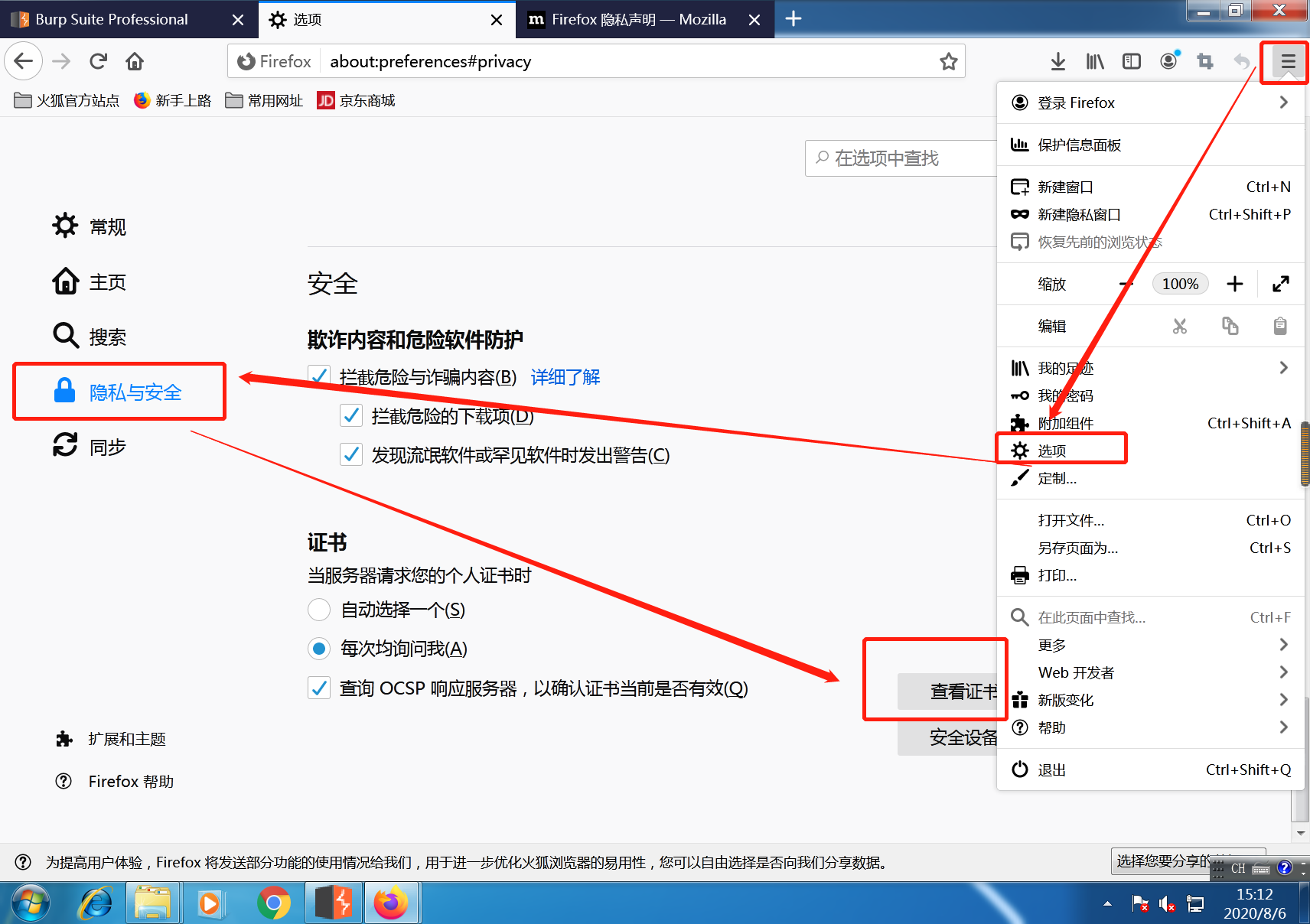The height and width of the screenshot is (924, 1310).
Task: Select the 自动选择一个 radio button
Action: 319,610
